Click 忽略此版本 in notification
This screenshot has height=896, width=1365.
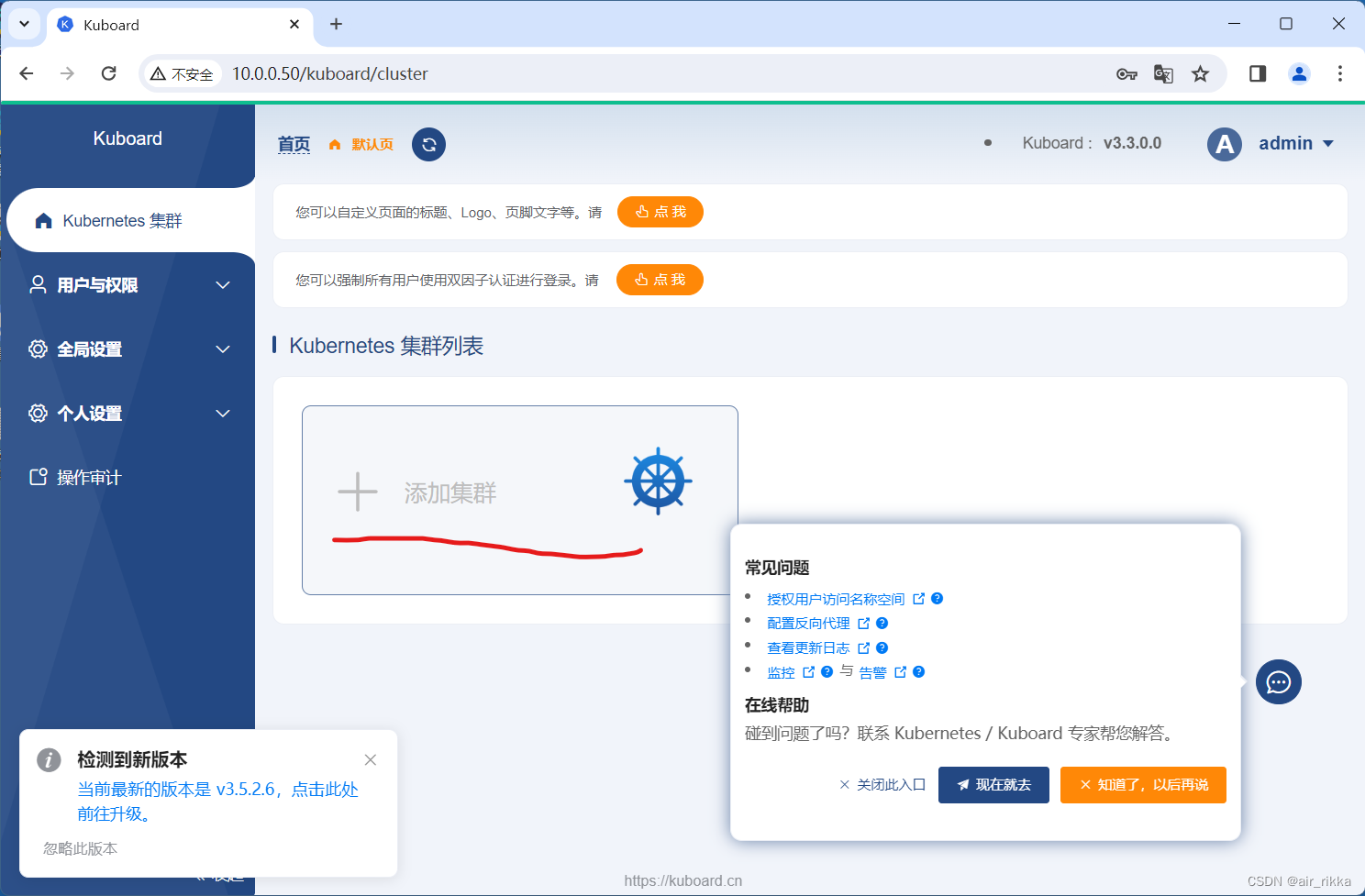(x=81, y=848)
